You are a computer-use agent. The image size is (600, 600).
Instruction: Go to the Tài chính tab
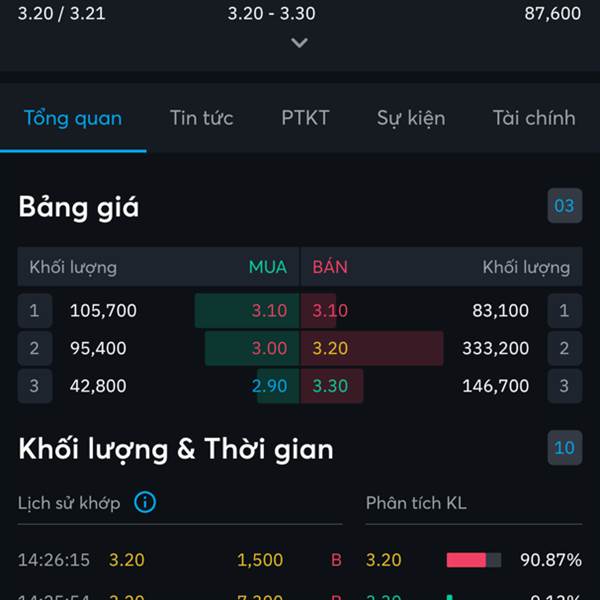tap(534, 118)
